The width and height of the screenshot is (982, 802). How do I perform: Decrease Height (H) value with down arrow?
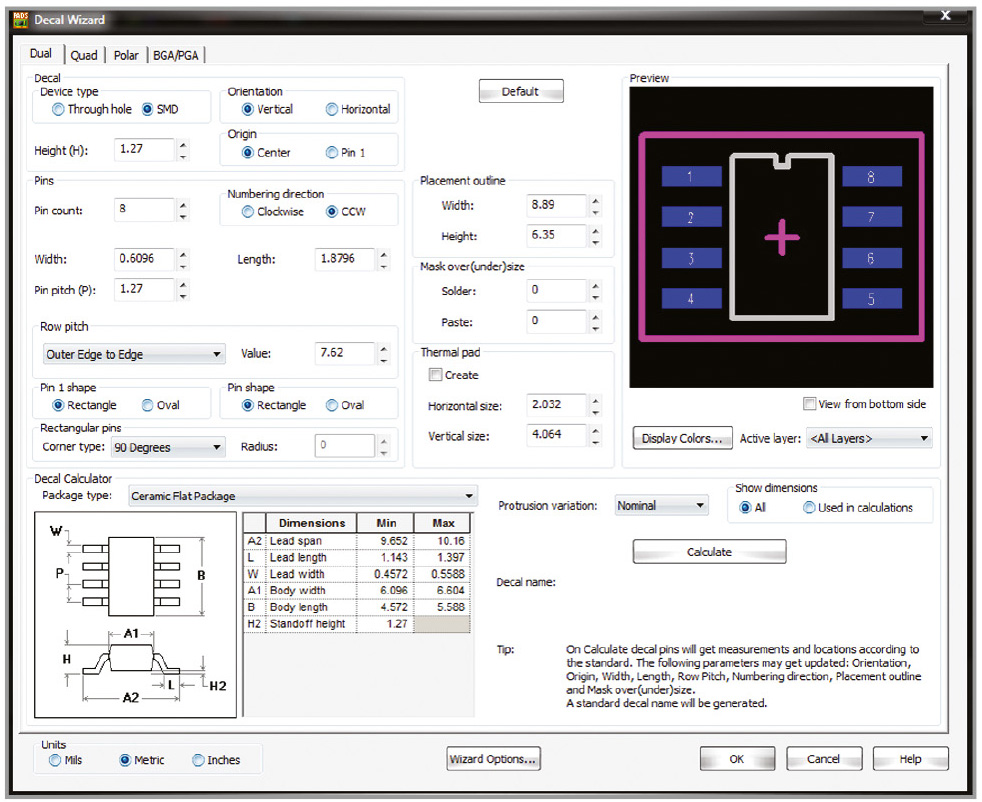tap(182, 156)
